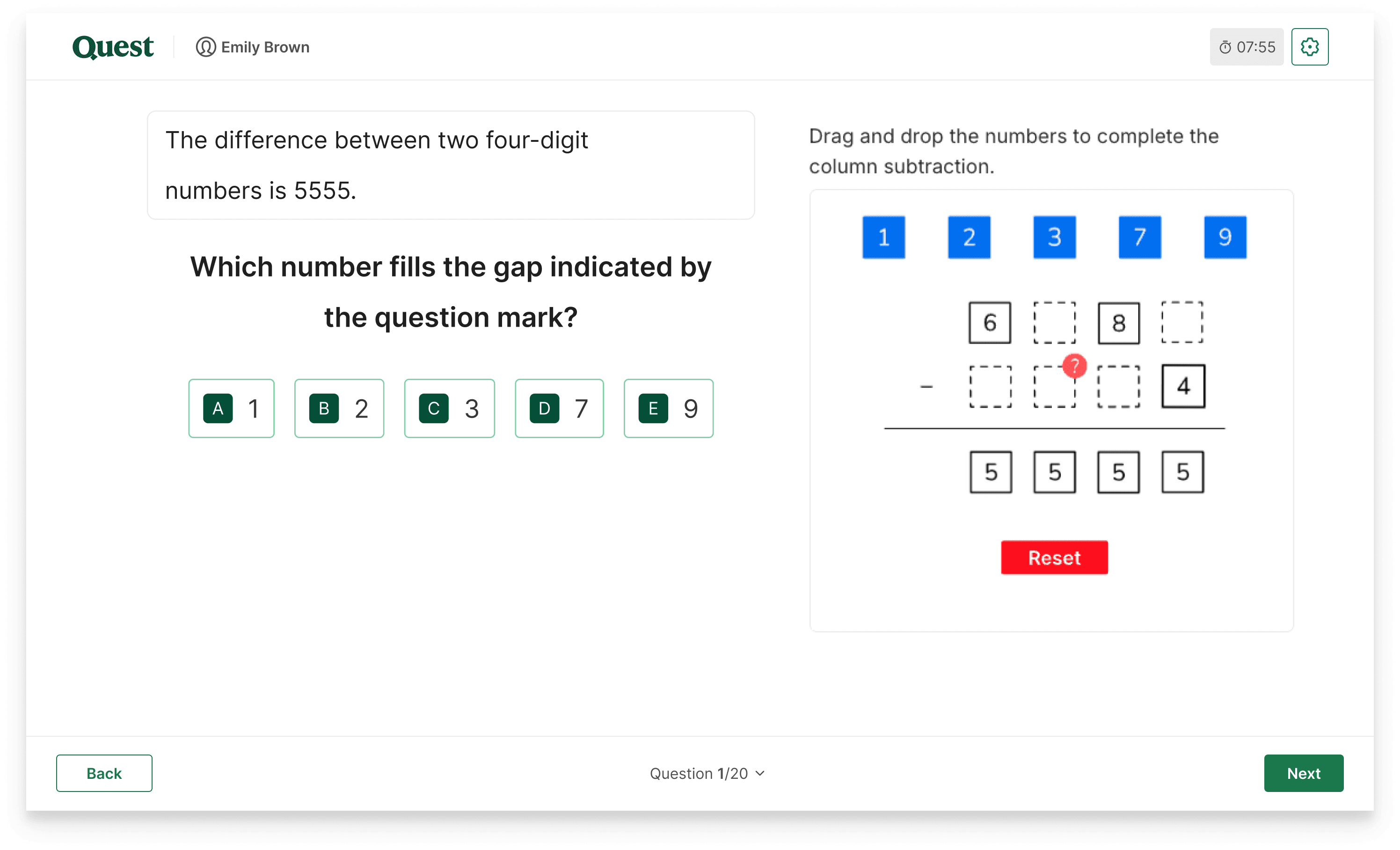Viewport: 1400px width, 850px height.
Task: Click the Next button
Action: click(1303, 773)
